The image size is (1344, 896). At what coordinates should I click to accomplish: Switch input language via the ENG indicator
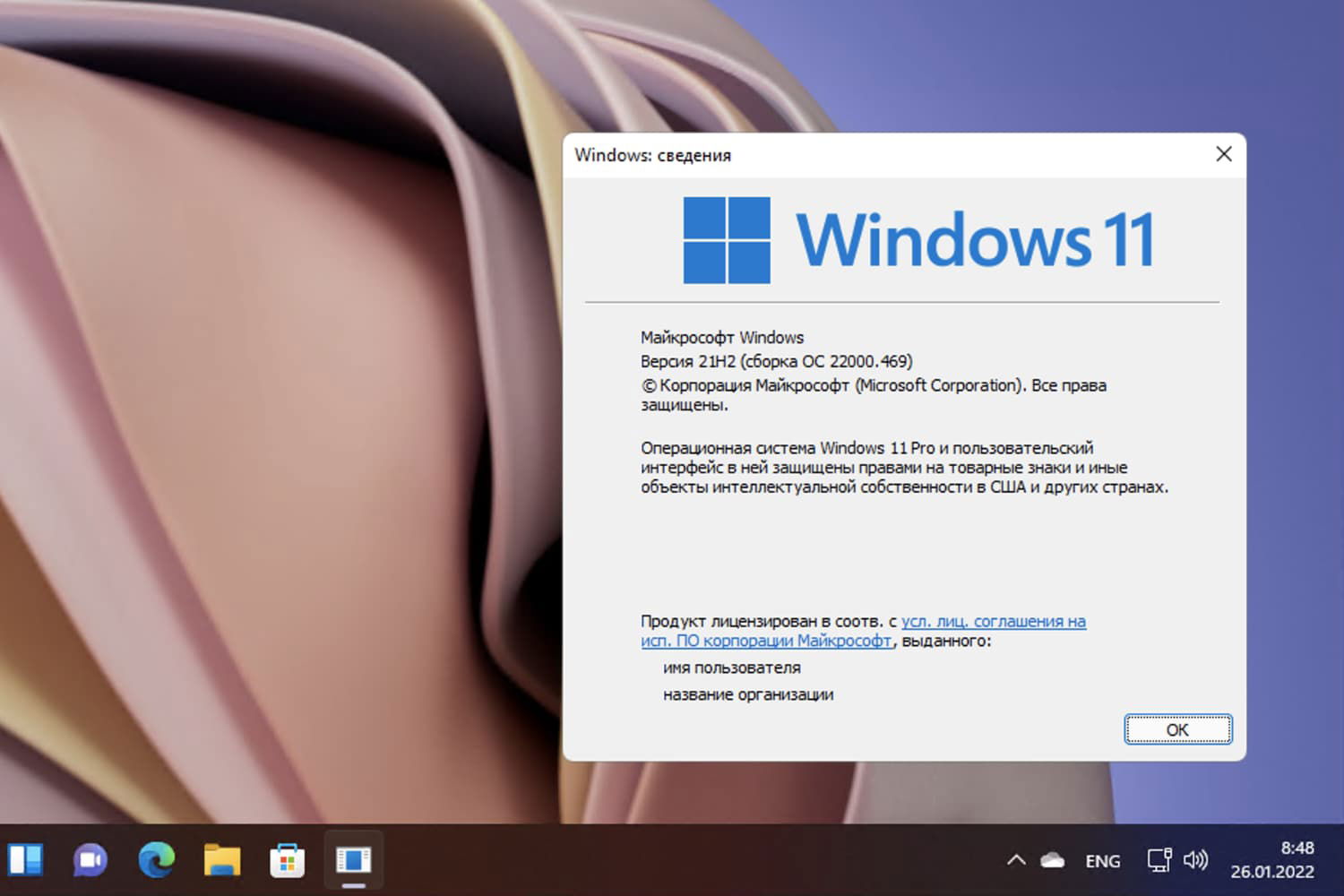1102,860
